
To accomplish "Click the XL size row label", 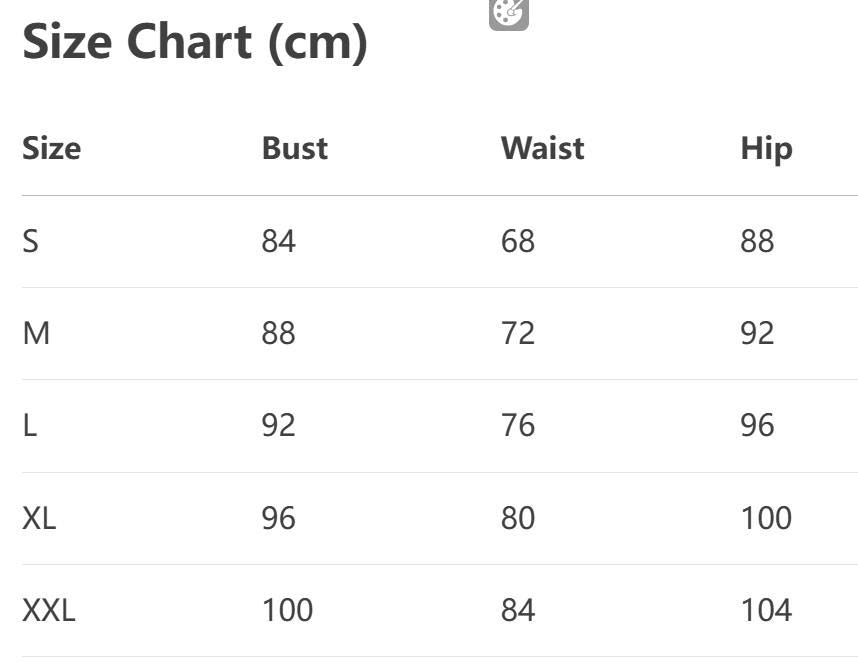I will tap(39, 518).
